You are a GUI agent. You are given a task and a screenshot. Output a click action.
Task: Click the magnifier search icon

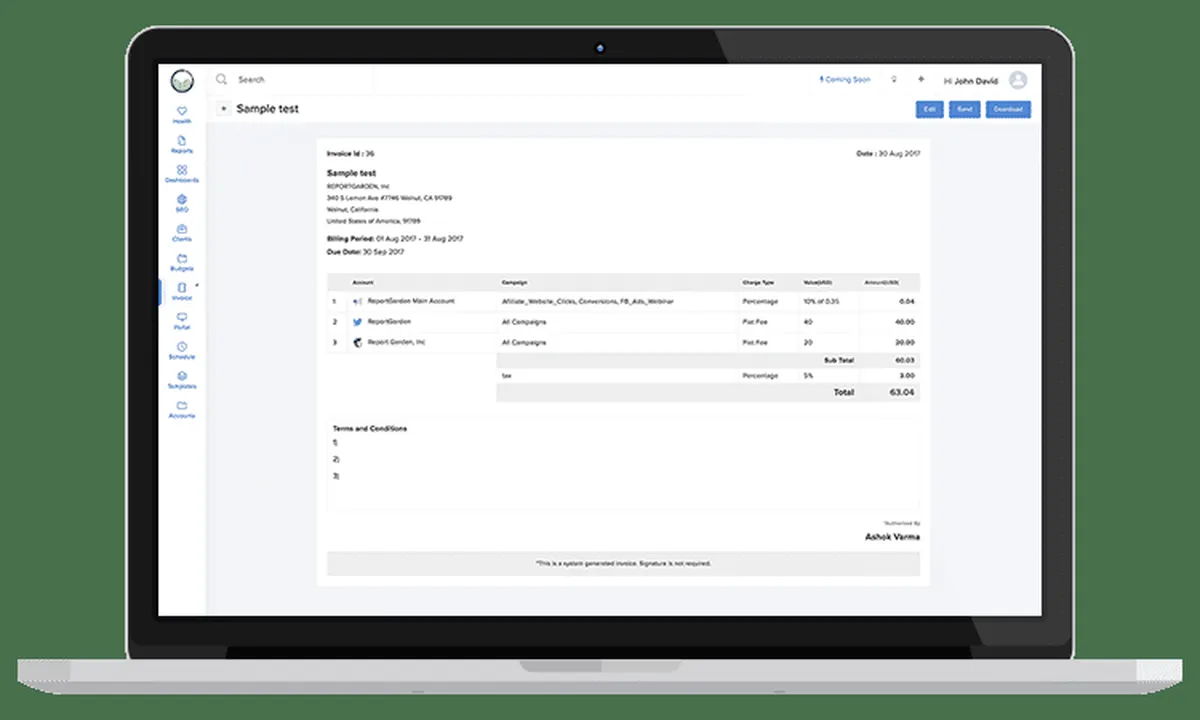[x=222, y=79]
